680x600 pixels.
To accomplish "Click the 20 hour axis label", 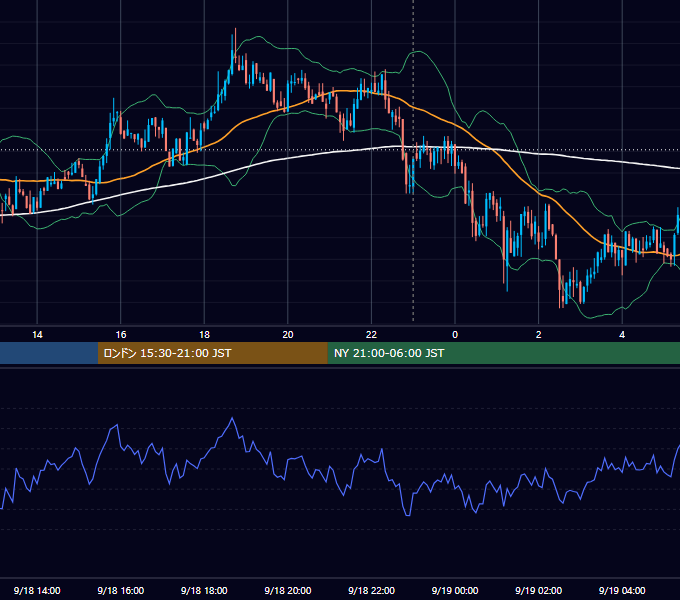I will click(288, 335).
